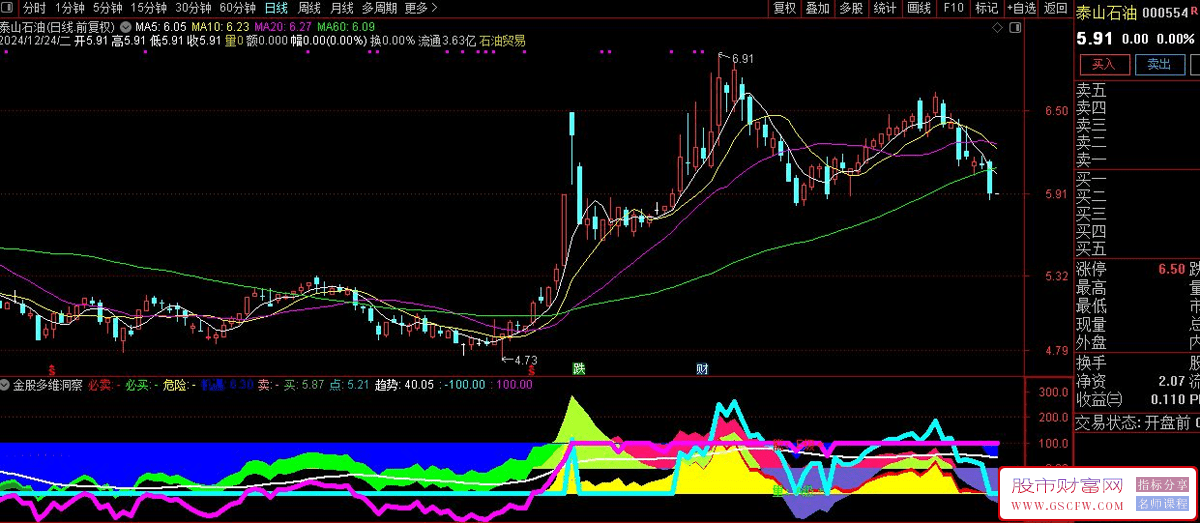Click the 6.91 high price marker
Image resolution: width=1200 pixels, height=523 pixels.
[741, 59]
